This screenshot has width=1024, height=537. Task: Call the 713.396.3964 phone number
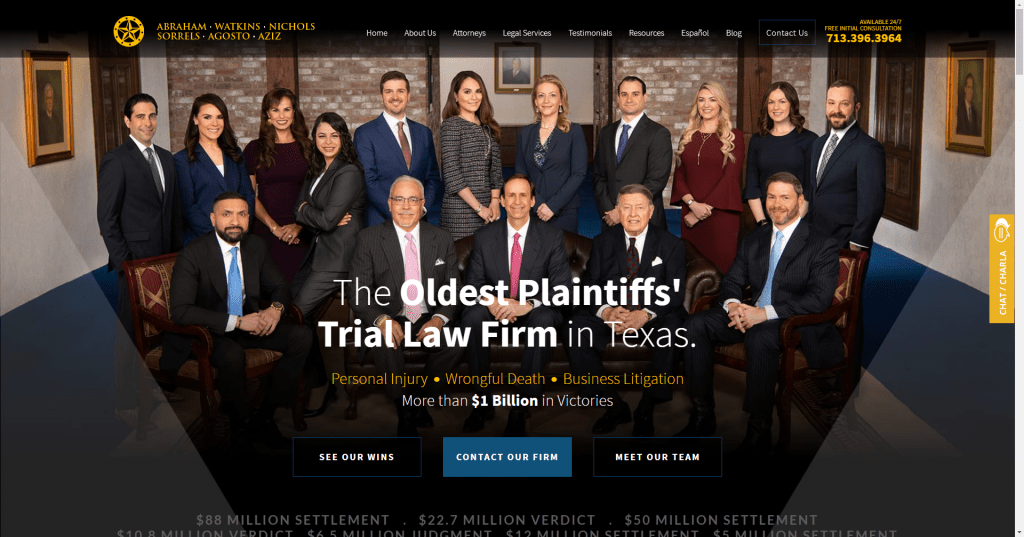point(863,39)
